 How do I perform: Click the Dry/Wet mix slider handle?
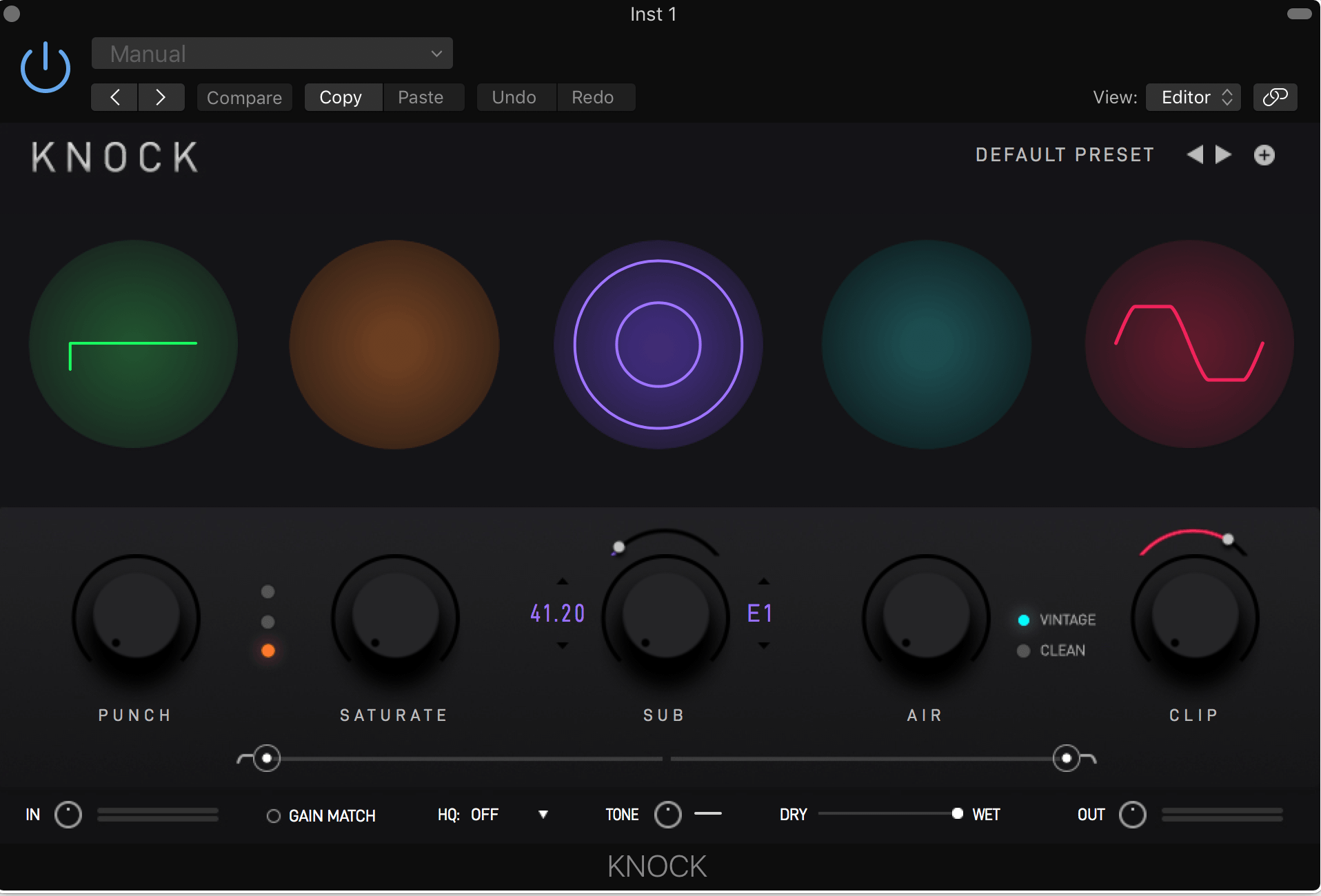[x=957, y=814]
